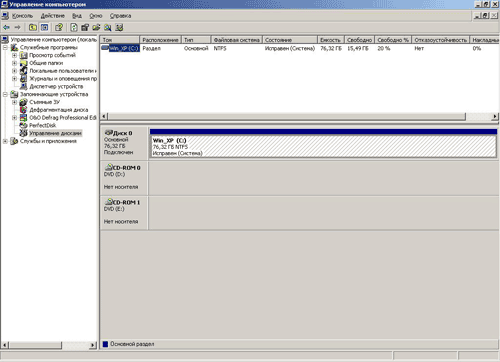Expand the O&O Defrag Professional node
Screen dimensions: 500x362
[14, 118]
